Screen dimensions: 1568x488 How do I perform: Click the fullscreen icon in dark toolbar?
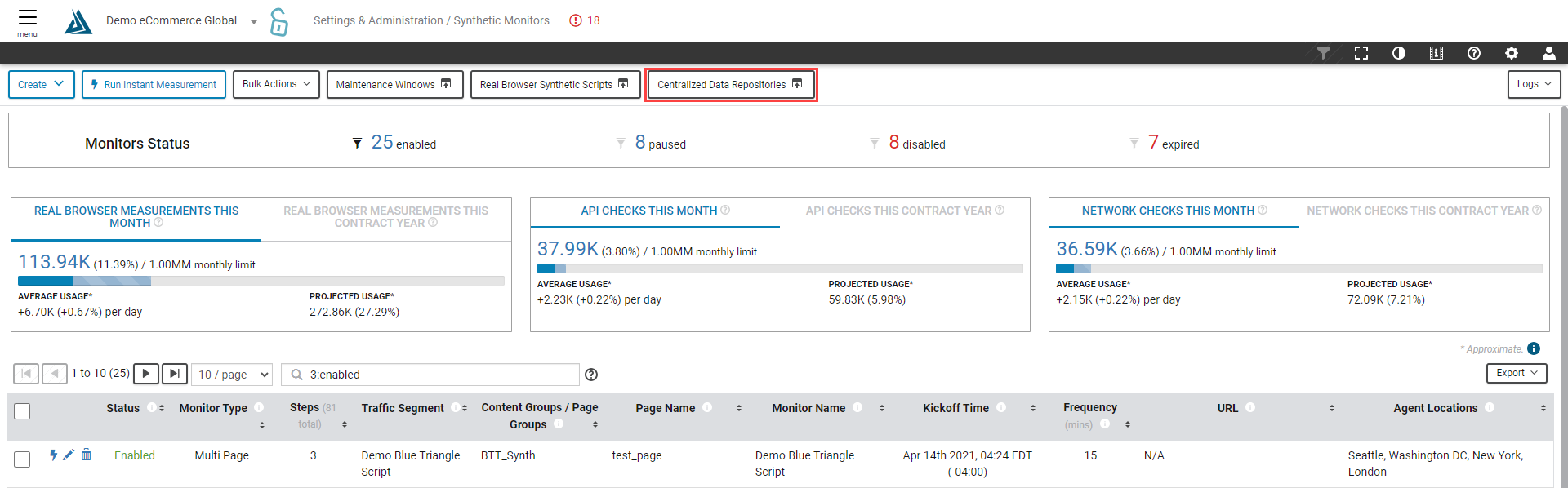[1361, 53]
